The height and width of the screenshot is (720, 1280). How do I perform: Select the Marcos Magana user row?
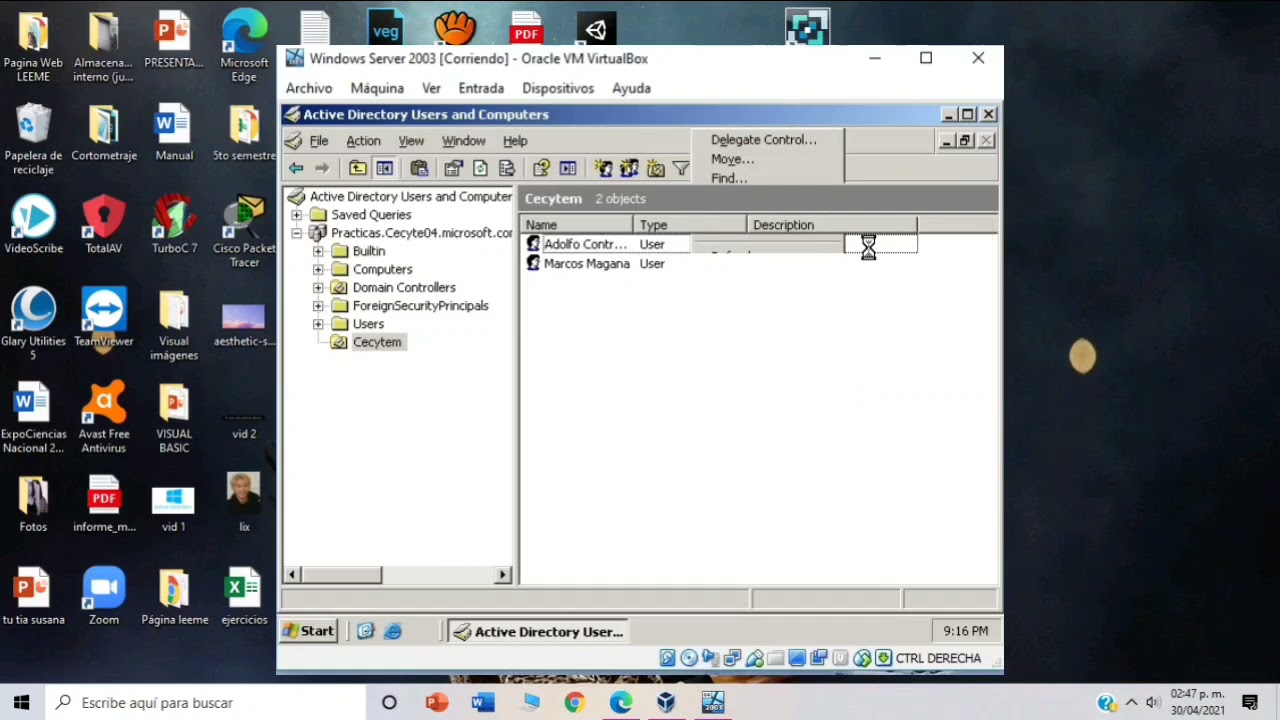point(587,264)
